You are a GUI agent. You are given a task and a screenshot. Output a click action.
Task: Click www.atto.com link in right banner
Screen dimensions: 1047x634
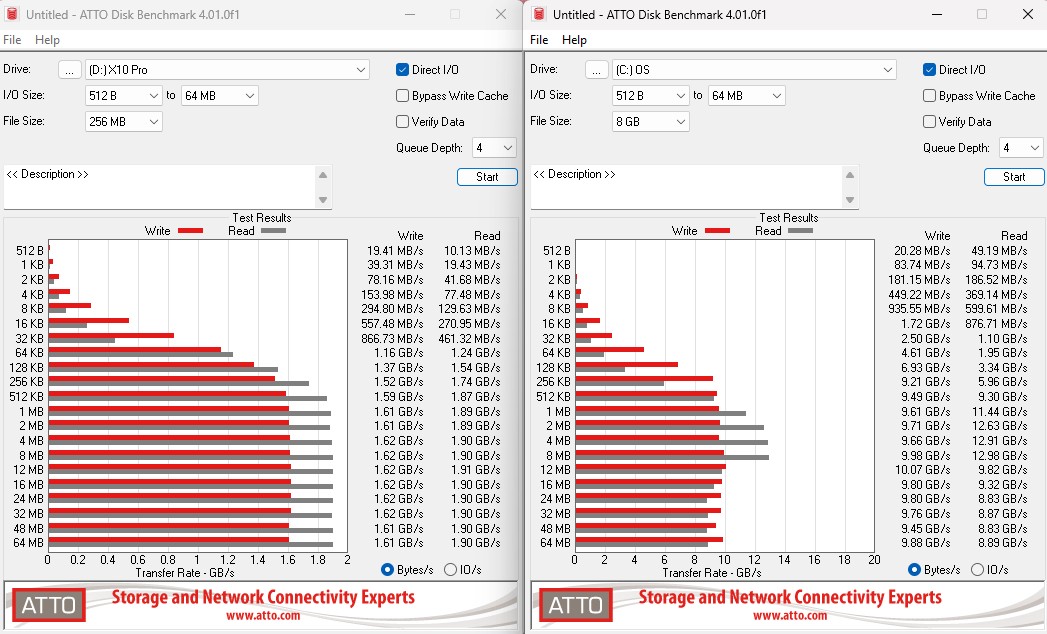pyautogui.click(x=790, y=616)
